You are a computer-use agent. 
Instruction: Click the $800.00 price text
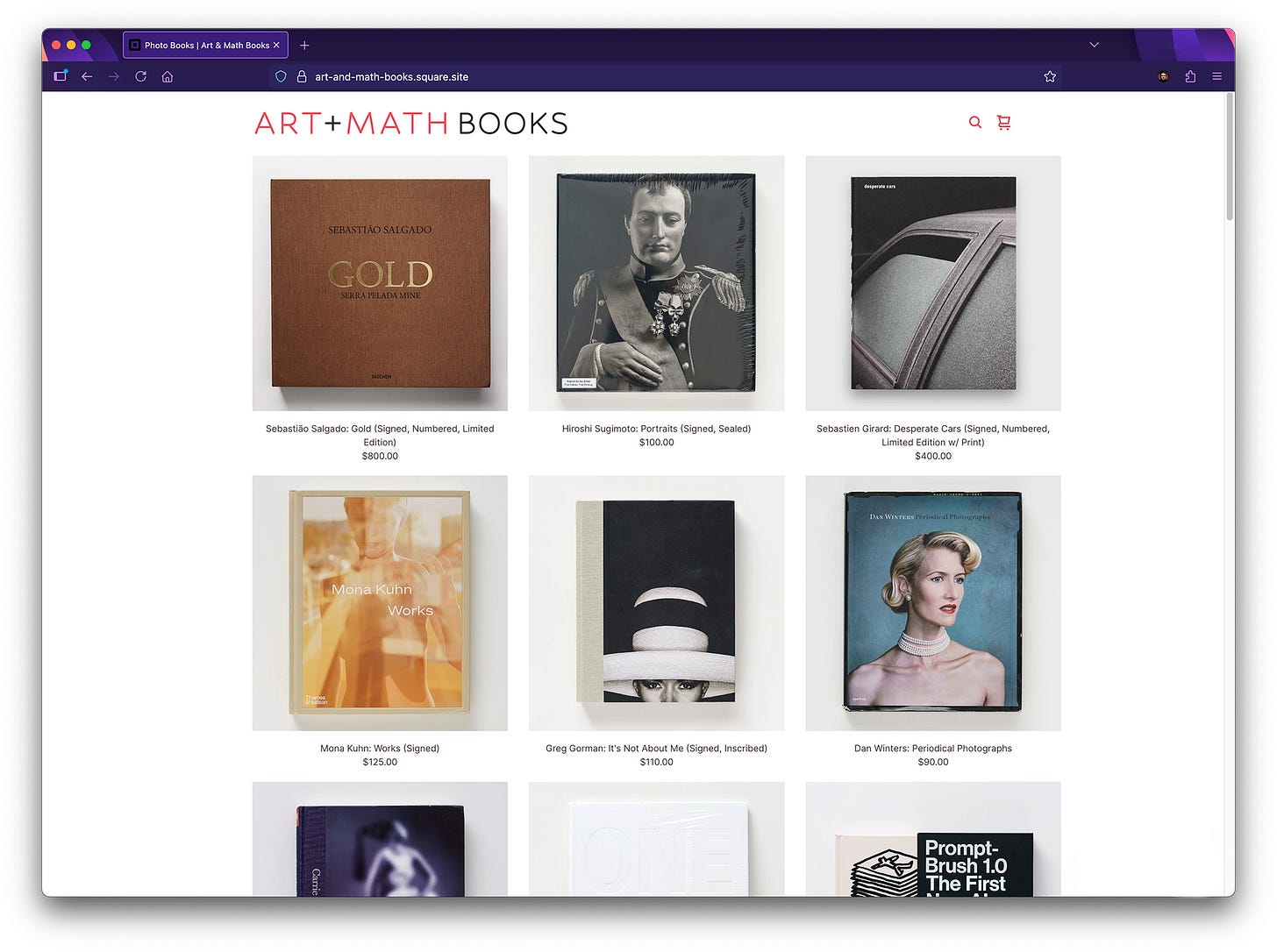pos(380,456)
